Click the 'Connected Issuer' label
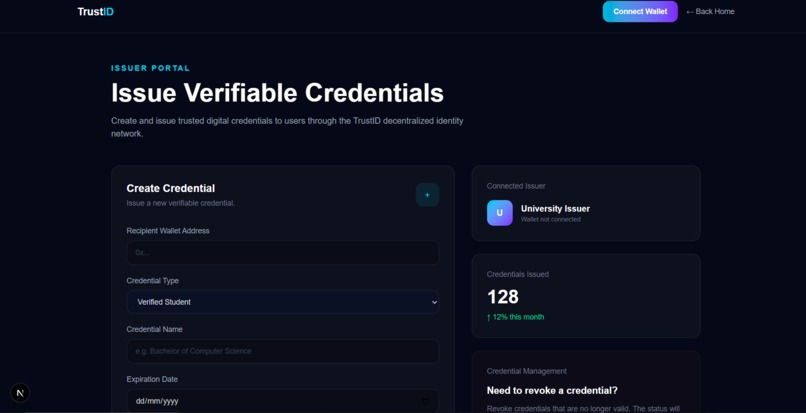The width and height of the screenshot is (806, 413). (x=516, y=186)
